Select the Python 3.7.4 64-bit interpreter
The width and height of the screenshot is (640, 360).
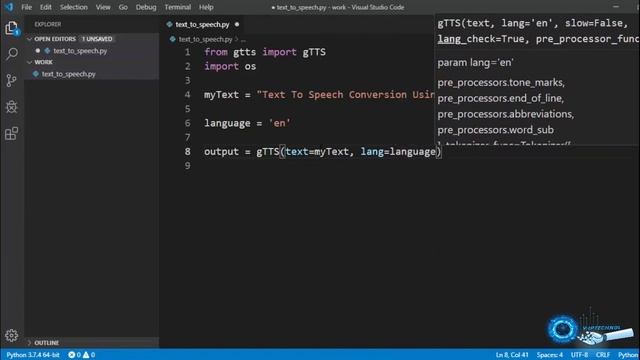[33, 355]
